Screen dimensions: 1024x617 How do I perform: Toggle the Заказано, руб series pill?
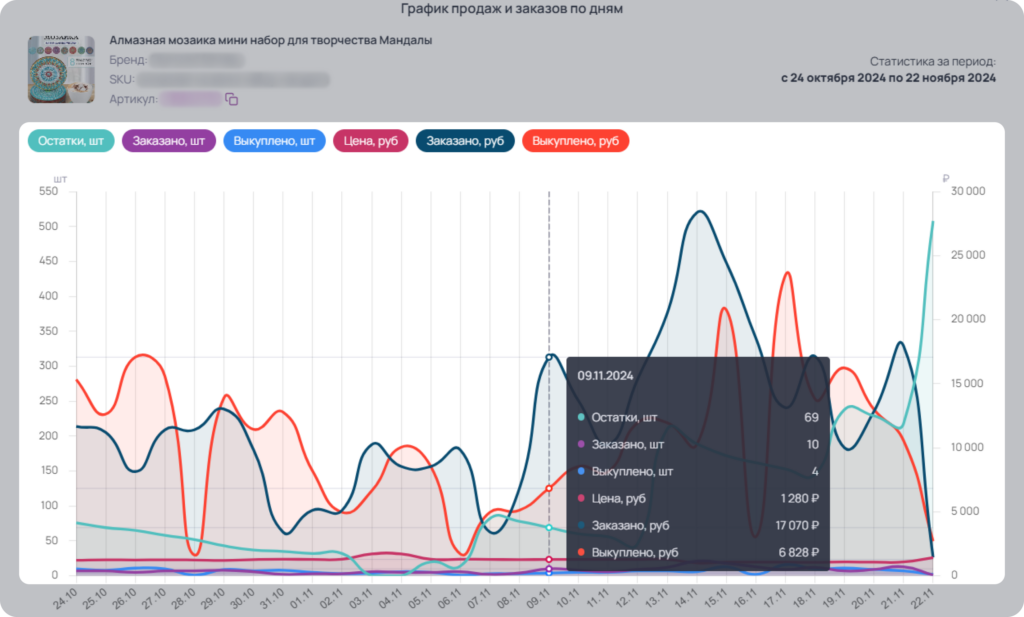(x=465, y=141)
